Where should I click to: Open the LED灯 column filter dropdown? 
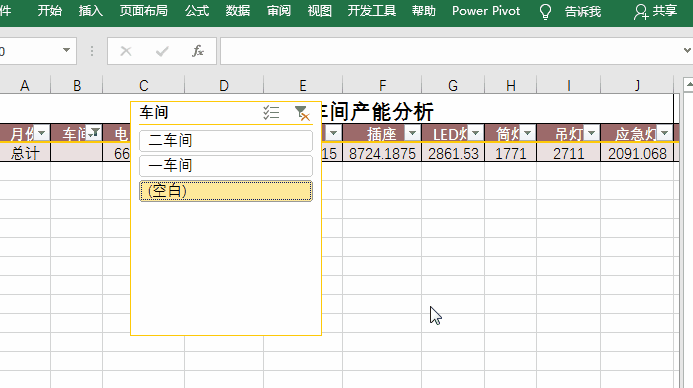tap(476, 133)
